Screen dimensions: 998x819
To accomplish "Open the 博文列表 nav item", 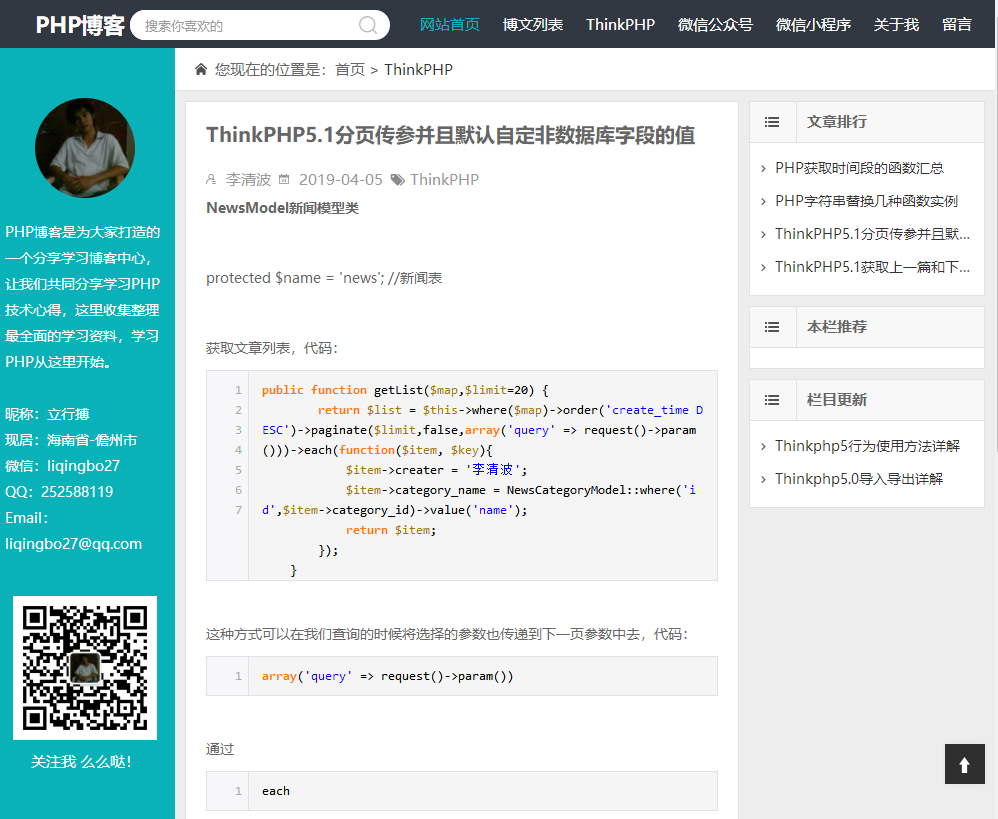I will point(533,25).
